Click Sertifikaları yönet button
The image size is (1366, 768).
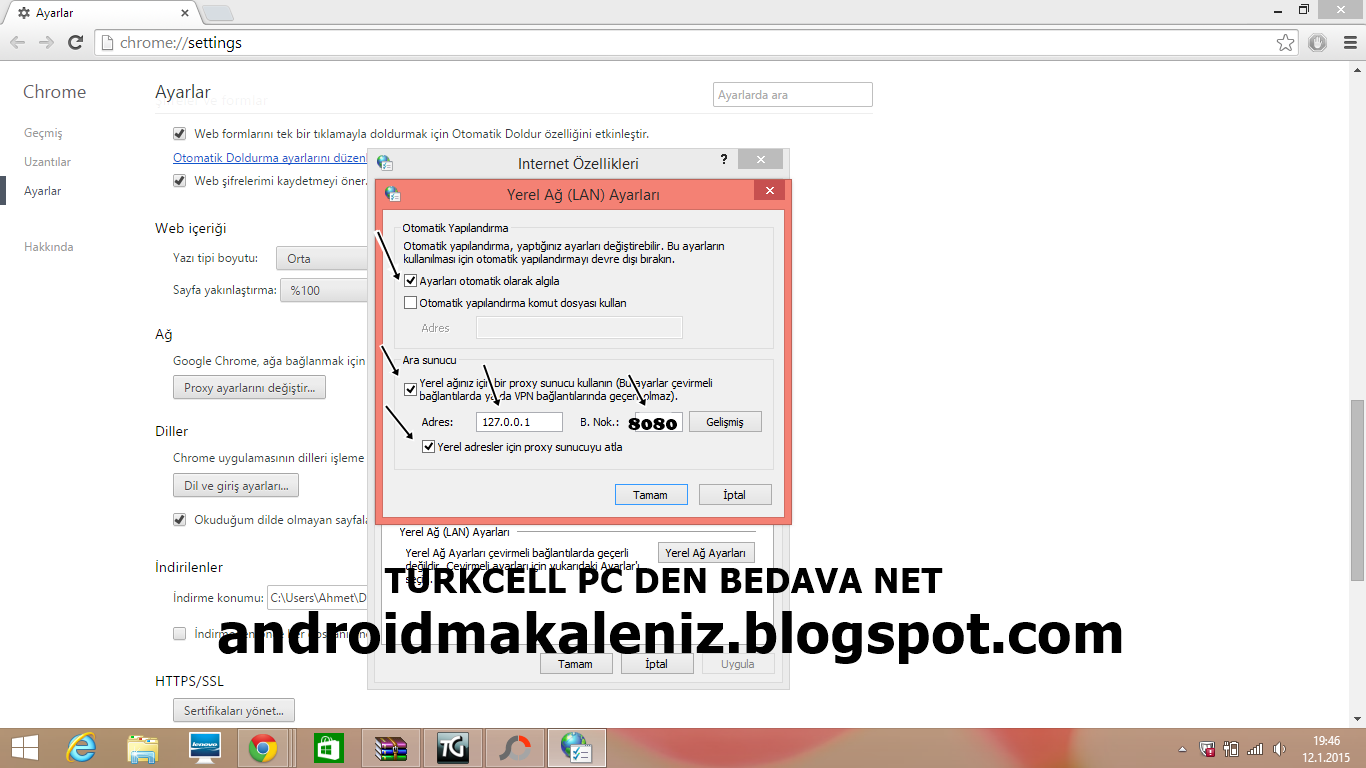pos(234,711)
